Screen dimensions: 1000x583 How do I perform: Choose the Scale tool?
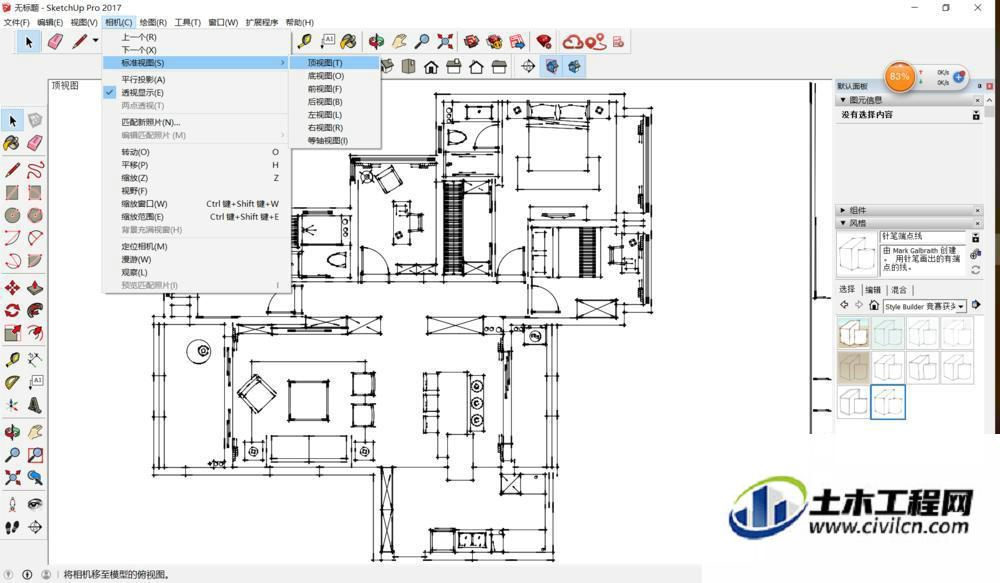click(11, 333)
